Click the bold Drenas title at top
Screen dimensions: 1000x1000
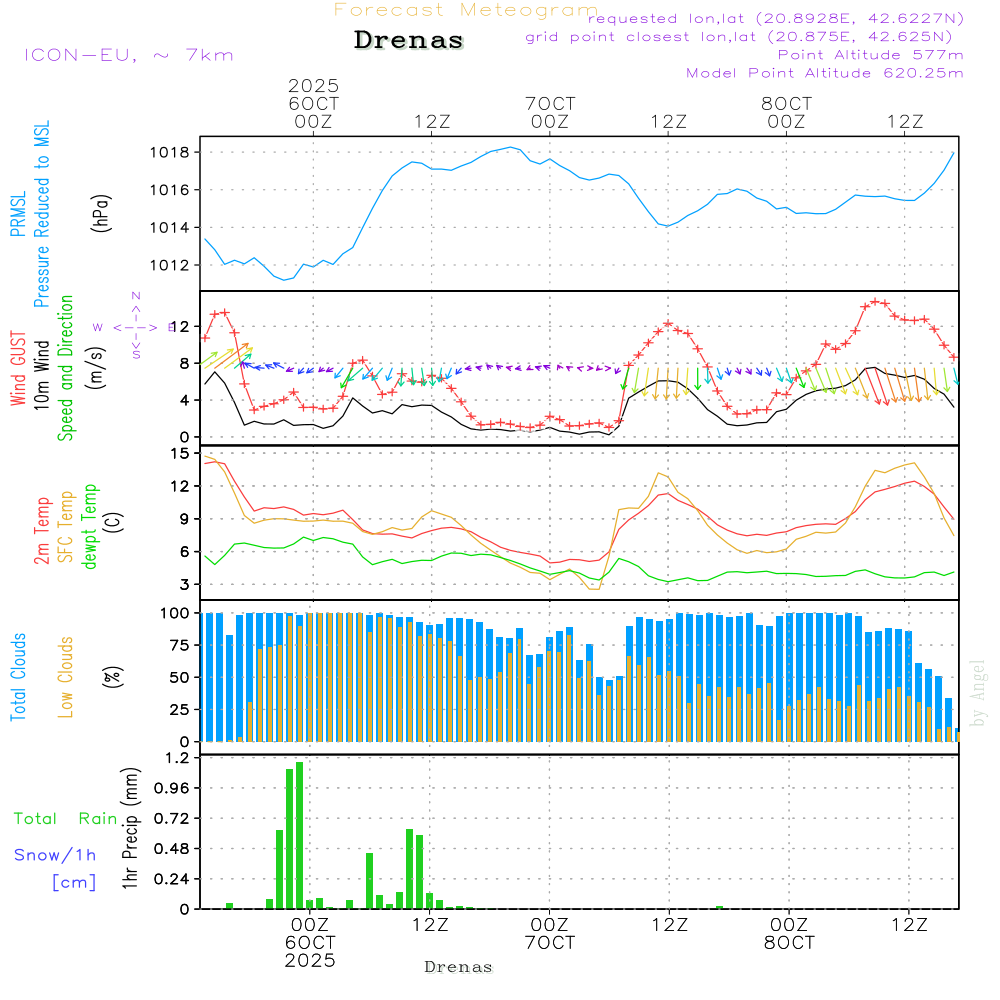pos(409,41)
